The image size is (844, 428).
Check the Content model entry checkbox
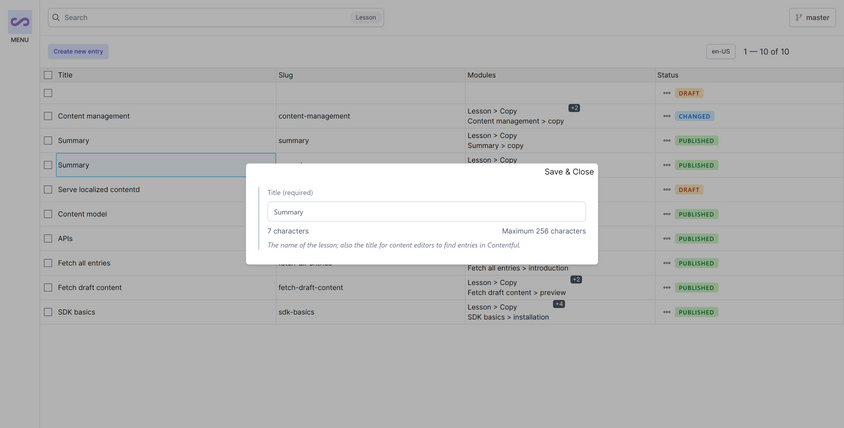pyautogui.click(x=48, y=214)
